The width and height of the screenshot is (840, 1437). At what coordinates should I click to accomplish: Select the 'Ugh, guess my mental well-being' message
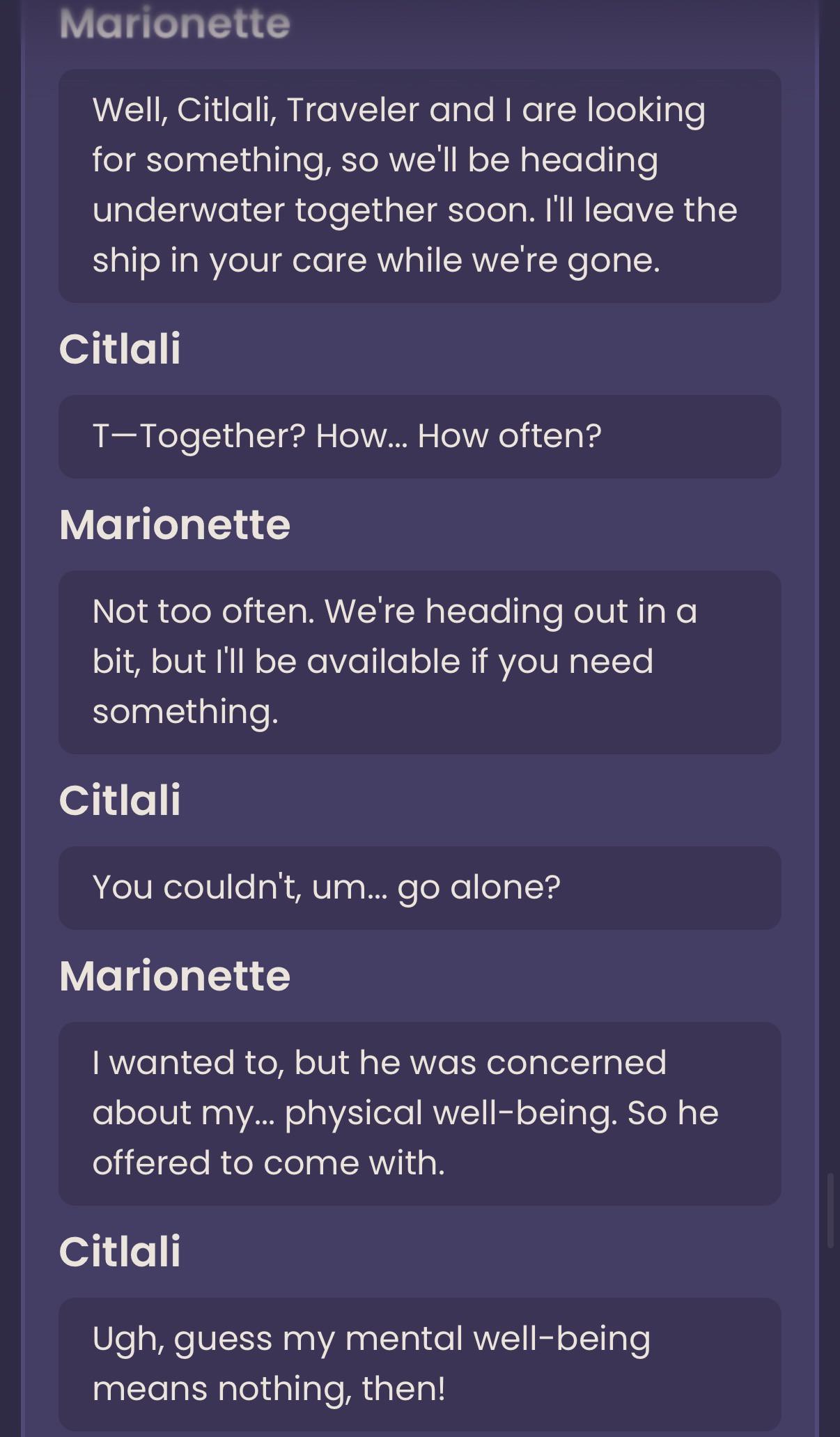tap(419, 1364)
